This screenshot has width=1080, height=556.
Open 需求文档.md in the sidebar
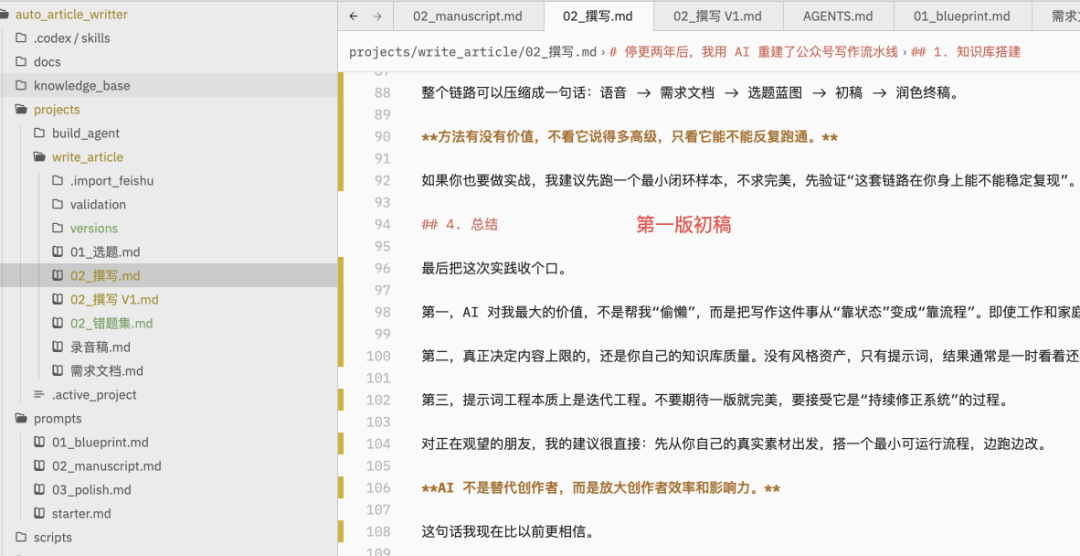click(x=107, y=371)
